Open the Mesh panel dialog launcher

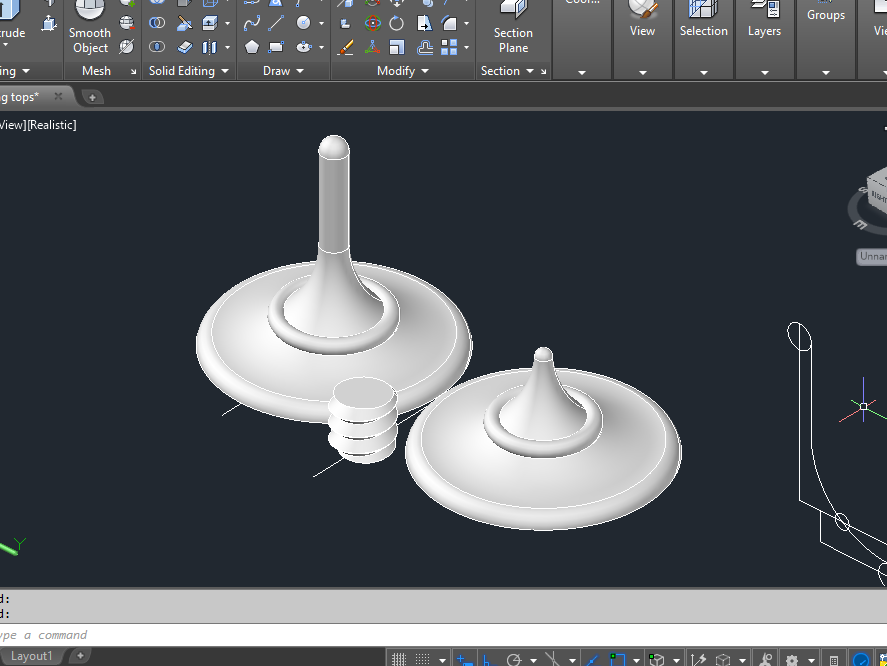(134, 71)
